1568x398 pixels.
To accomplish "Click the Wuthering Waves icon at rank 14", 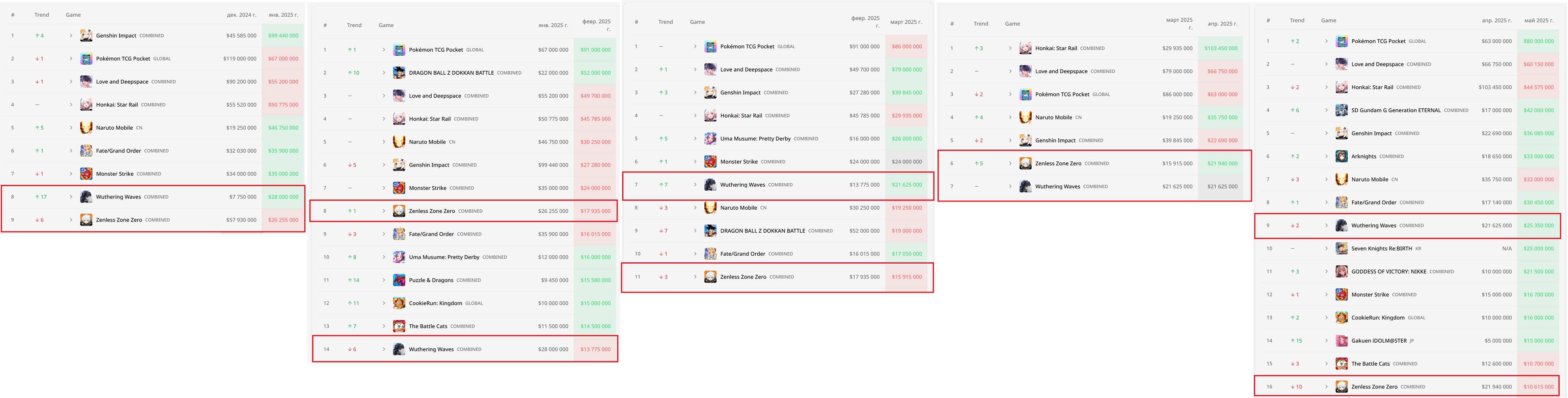I will pyautogui.click(x=399, y=349).
